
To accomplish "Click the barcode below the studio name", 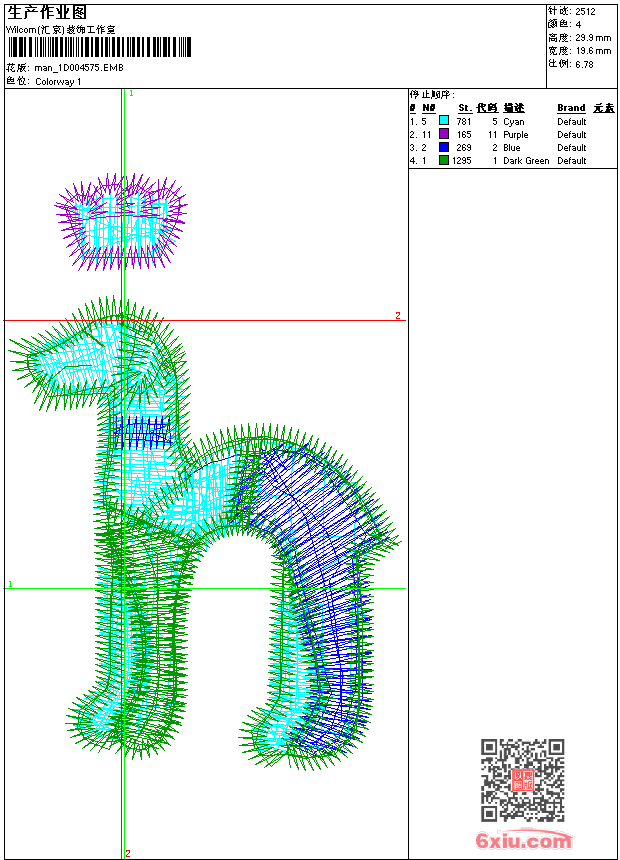I will click(x=99, y=47).
